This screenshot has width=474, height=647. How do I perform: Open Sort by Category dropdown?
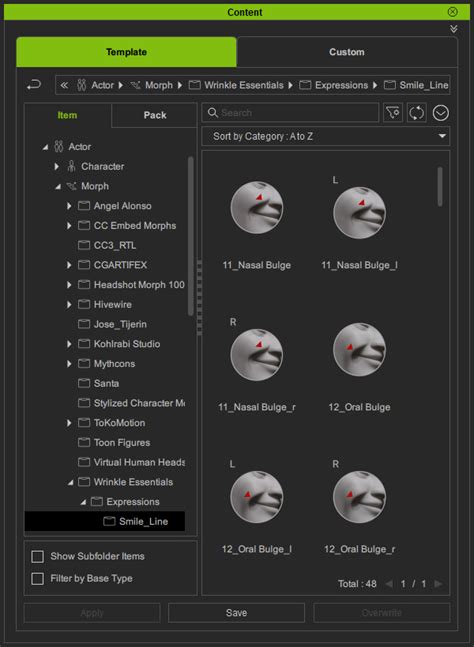pos(325,136)
